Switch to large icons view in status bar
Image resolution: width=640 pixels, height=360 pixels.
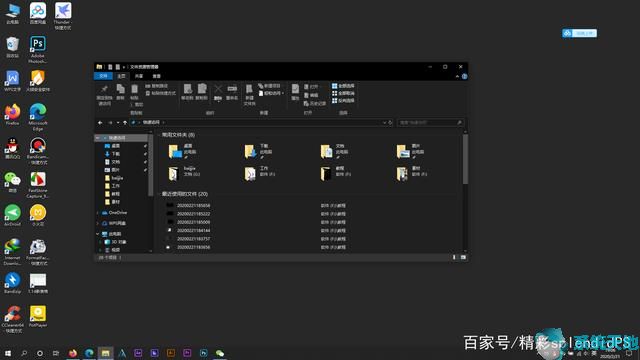click(463, 258)
